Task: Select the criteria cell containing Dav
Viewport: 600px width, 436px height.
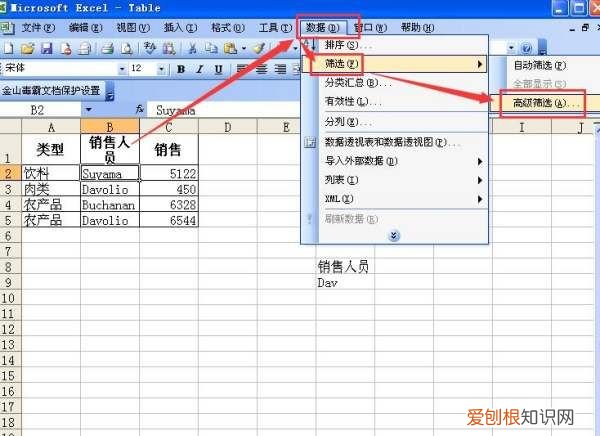Action: [345, 283]
